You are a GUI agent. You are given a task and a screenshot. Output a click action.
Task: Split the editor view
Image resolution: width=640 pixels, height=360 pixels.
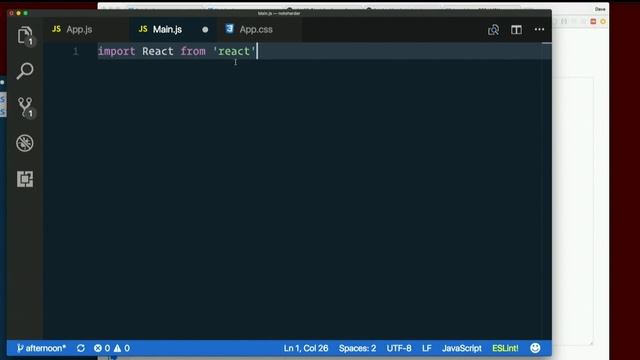coord(516,29)
